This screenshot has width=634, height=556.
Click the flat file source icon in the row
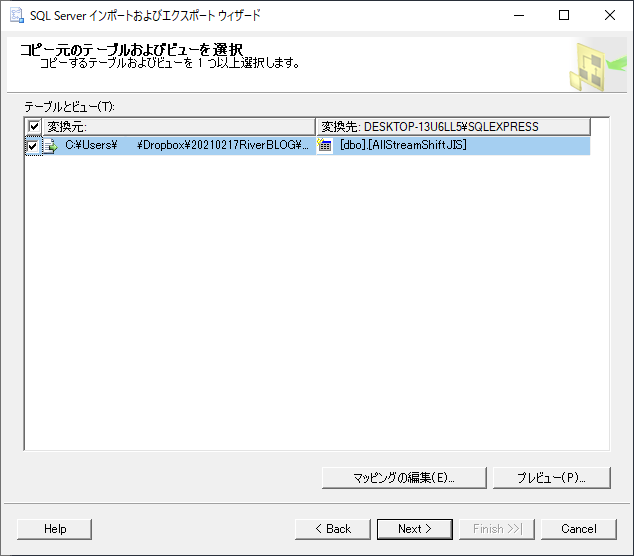51,146
